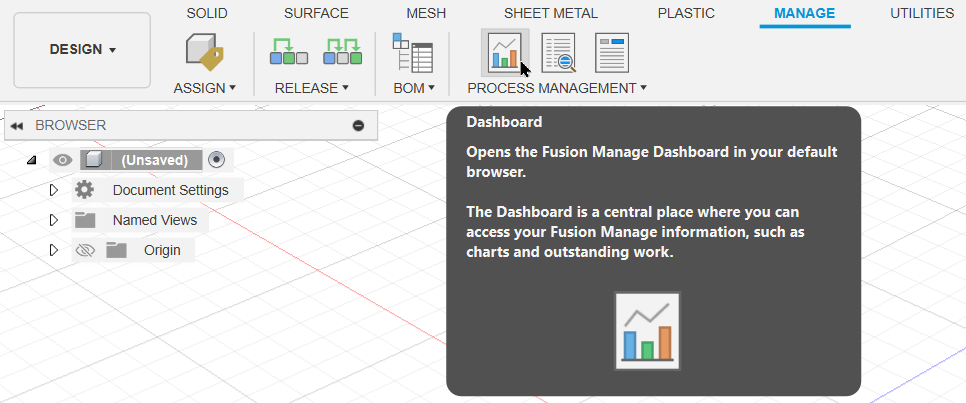Collapse the Unsaved root node triangle
This screenshot has height=403, width=966.
31,160
